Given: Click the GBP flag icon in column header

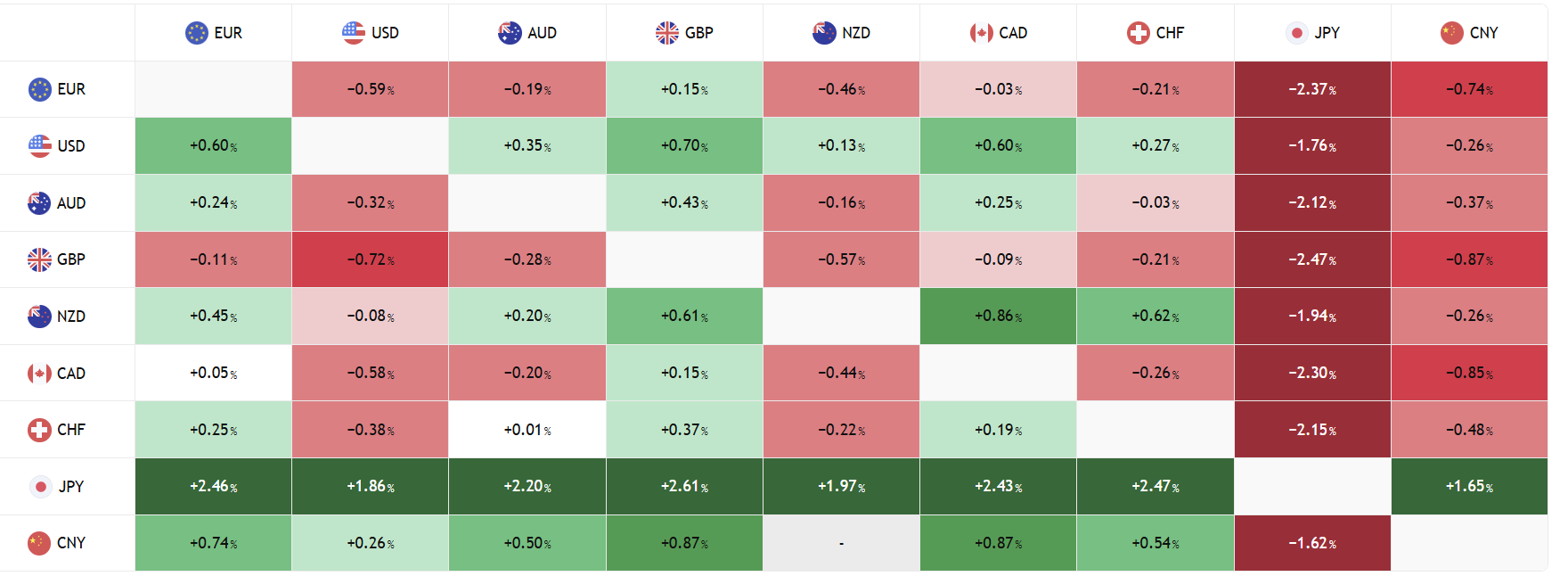Looking at the screenshot, I should tap(667, 33).
